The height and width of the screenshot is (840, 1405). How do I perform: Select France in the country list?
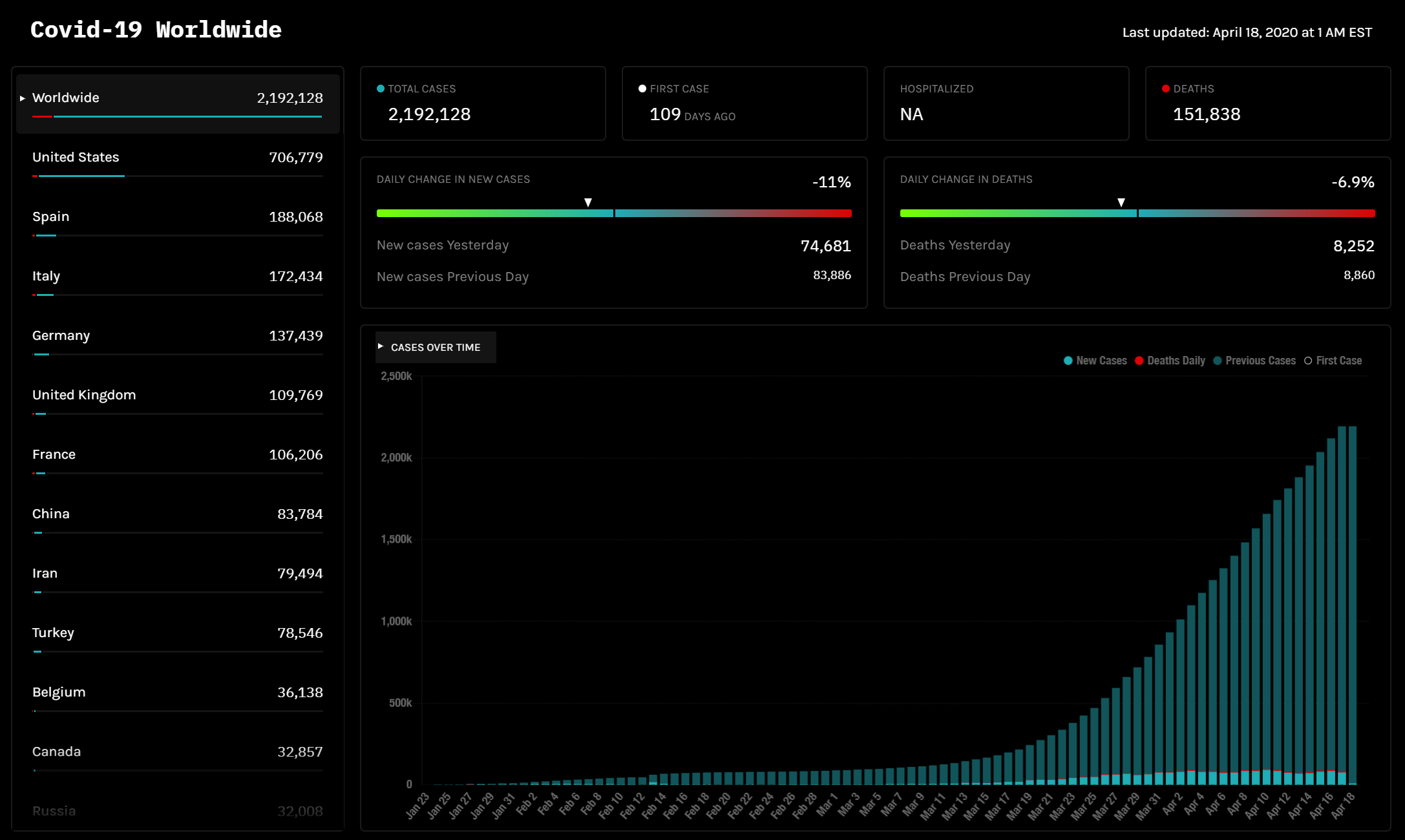coord(178,461)
